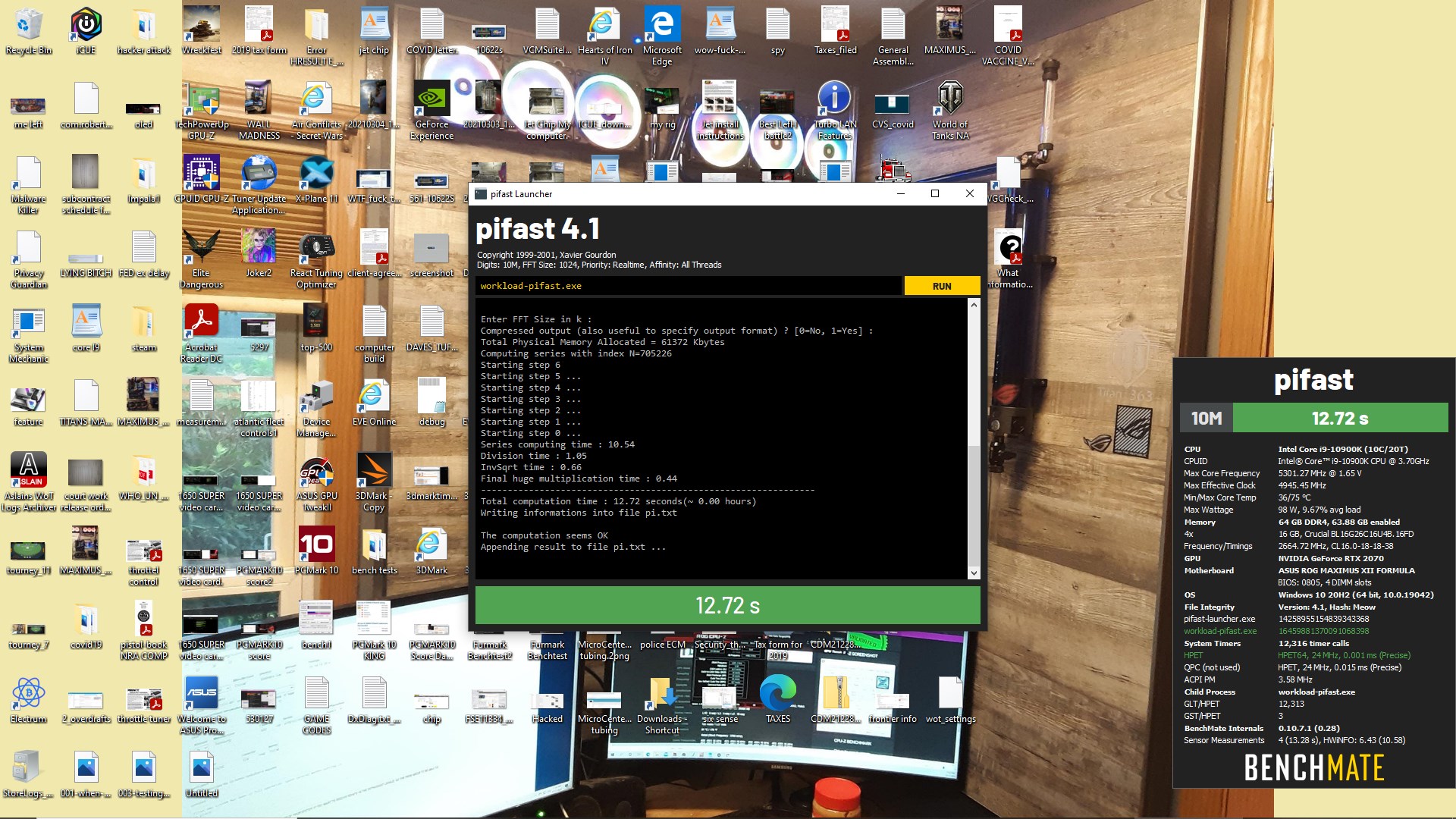Screen dimensions: 1456x819
Task: Open the ASUS GPU TweakII icon
Action: [x=316, y=482]
